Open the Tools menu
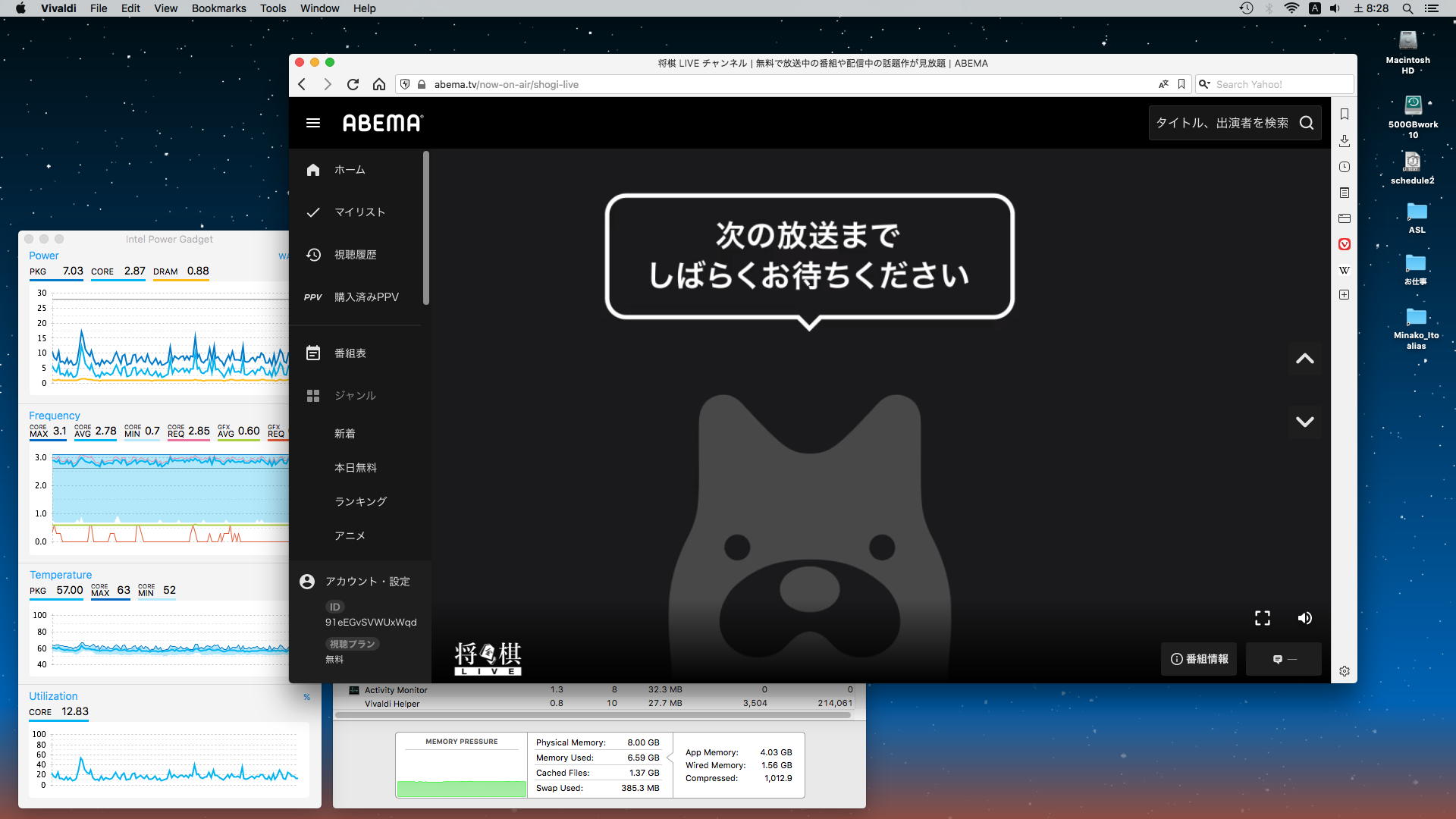 [x=272, y=8]
